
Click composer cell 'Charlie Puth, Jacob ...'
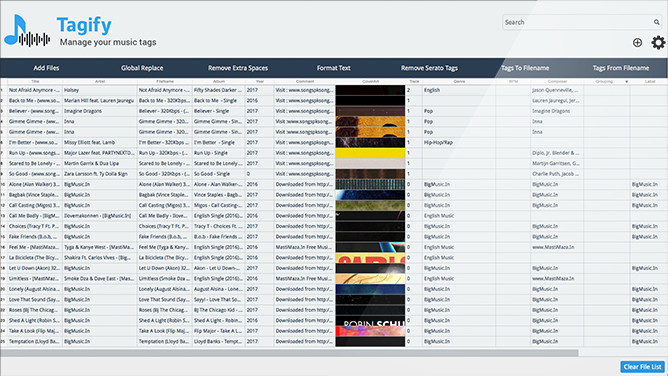point(557,174)
